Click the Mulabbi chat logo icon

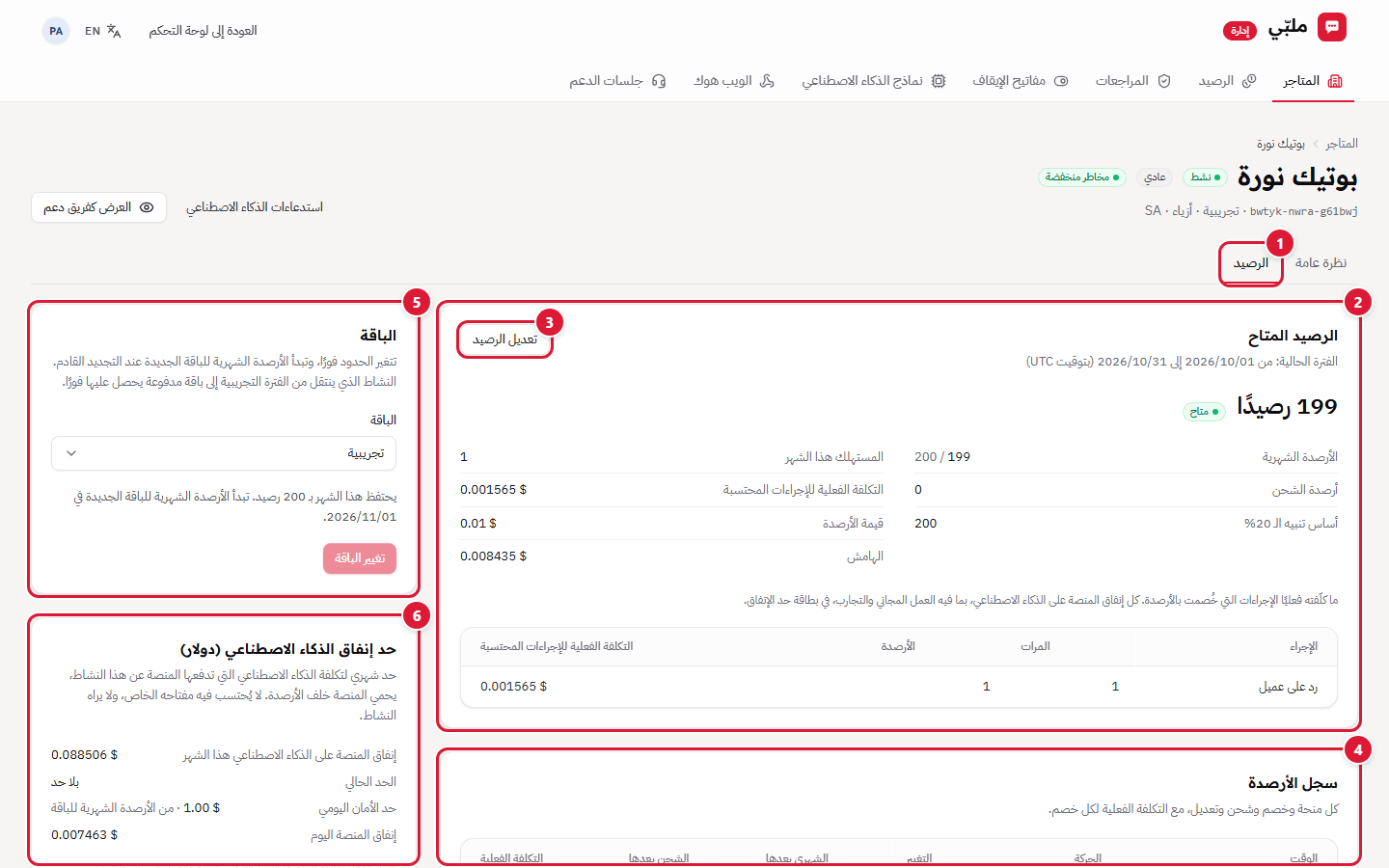(x=1332, y=27)
